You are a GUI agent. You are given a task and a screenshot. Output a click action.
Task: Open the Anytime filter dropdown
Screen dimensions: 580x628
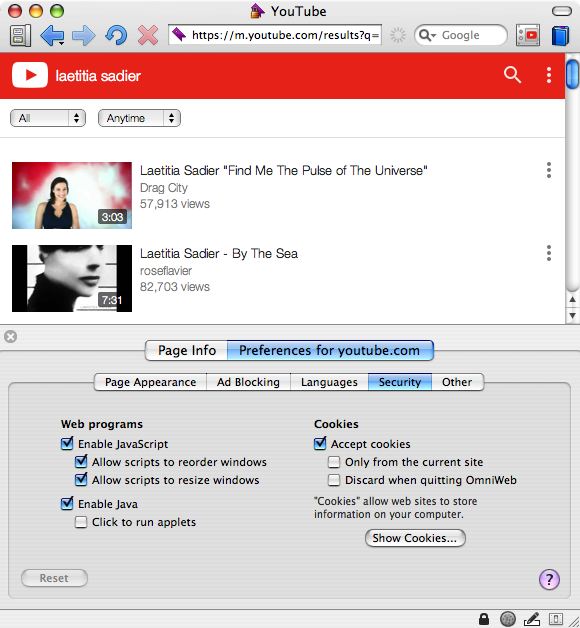click(139, 118)
